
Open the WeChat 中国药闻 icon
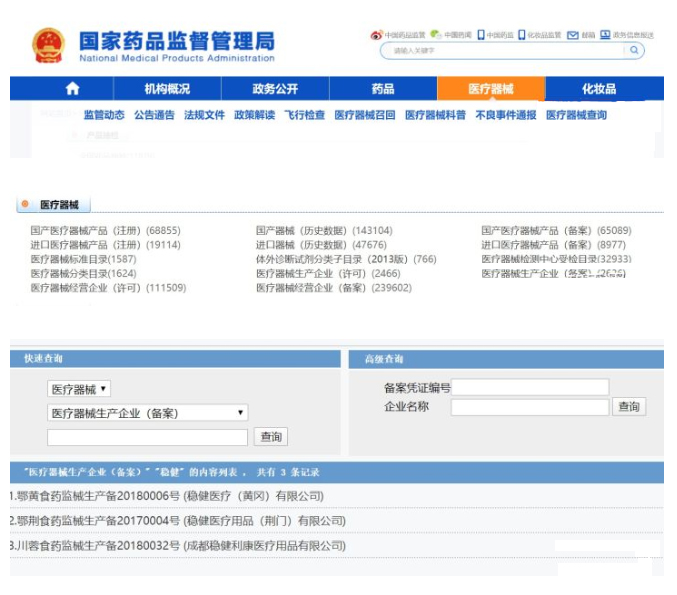tap(436, 35)
